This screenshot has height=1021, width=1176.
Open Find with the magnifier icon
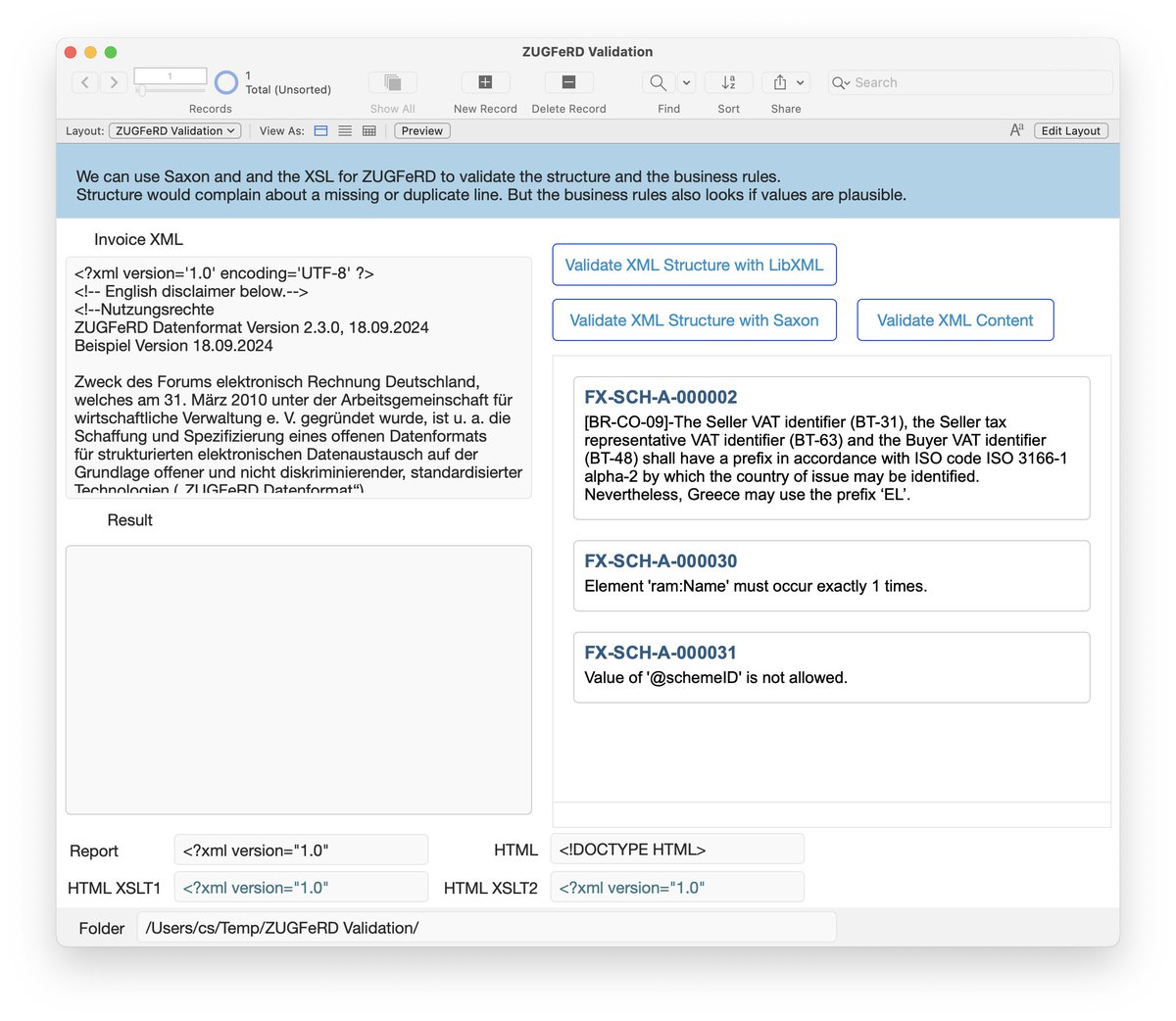[659, 82]
